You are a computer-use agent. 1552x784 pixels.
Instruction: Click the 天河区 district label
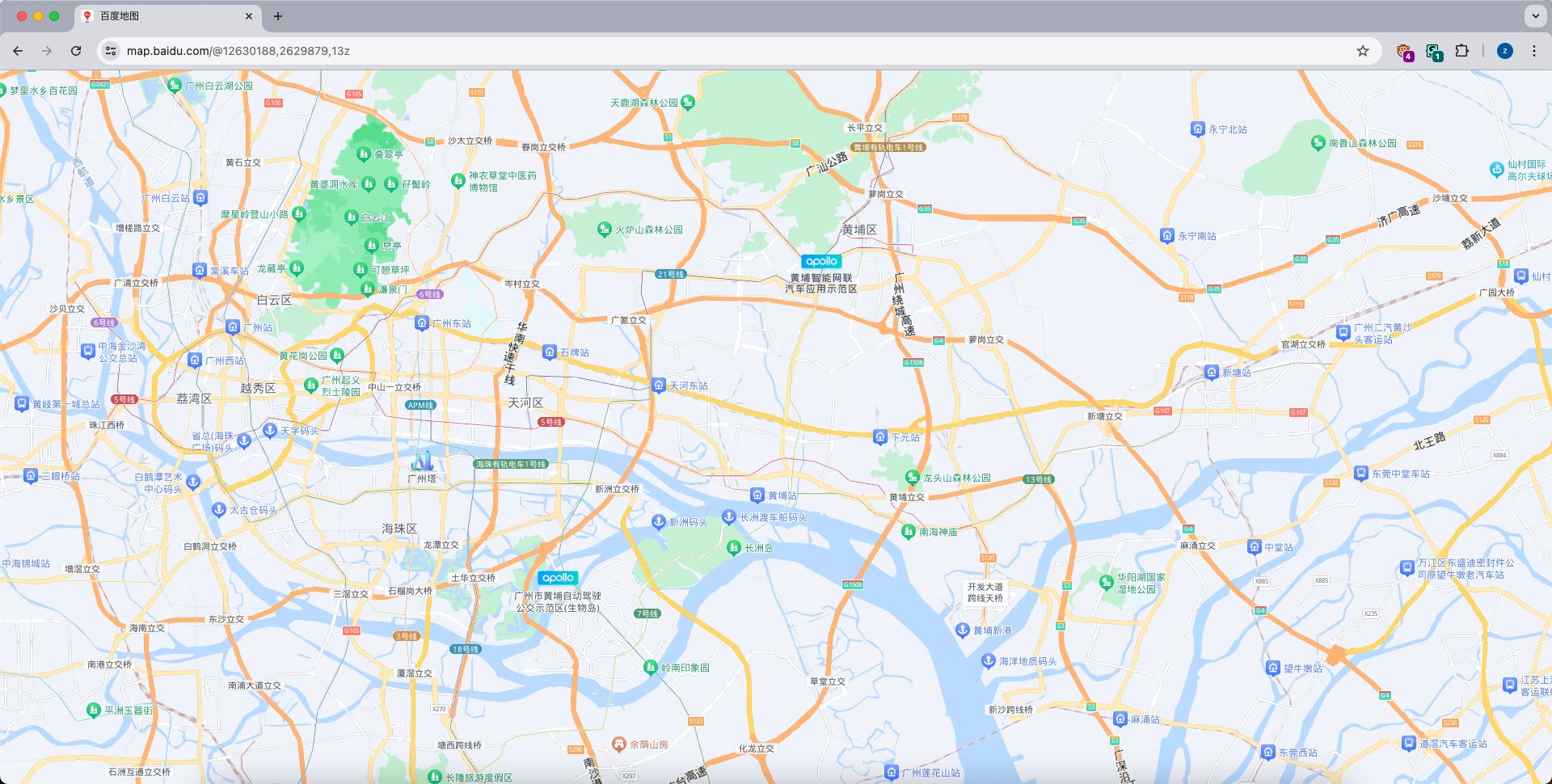tap(525, 403)
